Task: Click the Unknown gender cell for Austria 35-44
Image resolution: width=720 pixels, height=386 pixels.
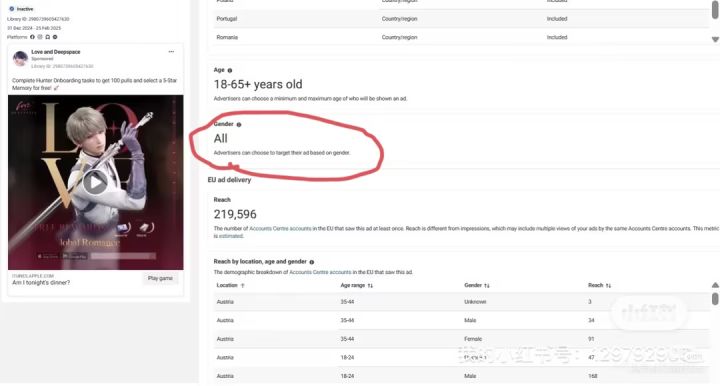Action: pos(475,302)
